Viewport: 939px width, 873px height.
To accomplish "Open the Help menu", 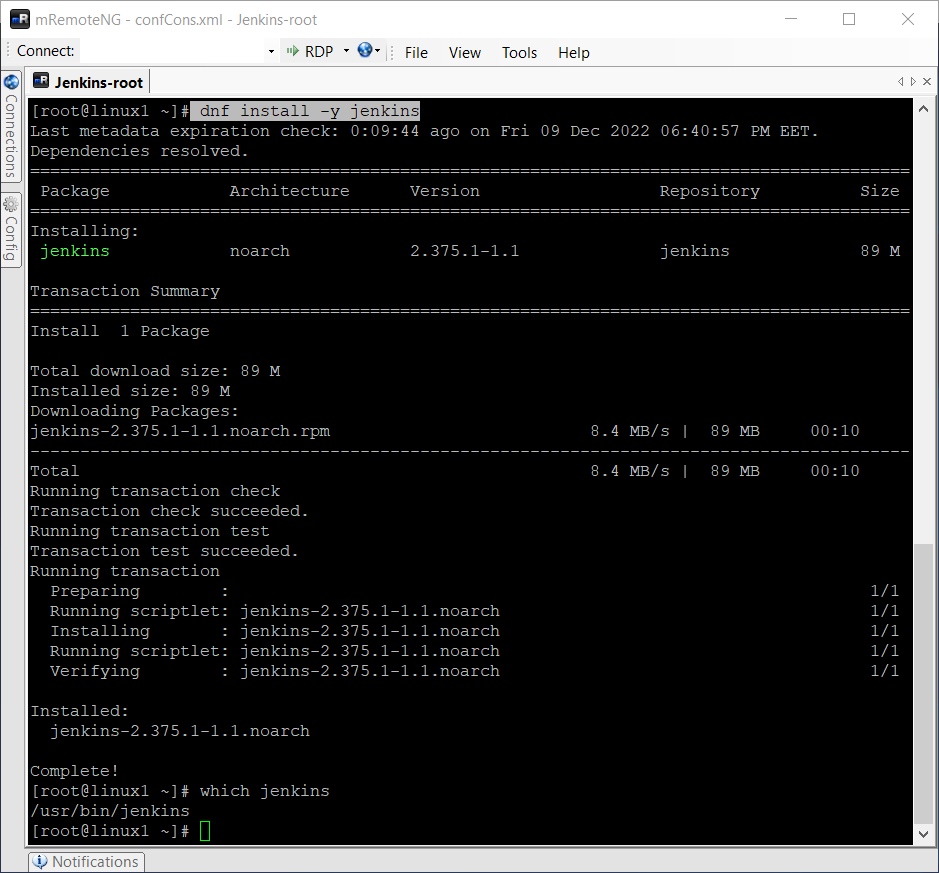I will 574,53.
